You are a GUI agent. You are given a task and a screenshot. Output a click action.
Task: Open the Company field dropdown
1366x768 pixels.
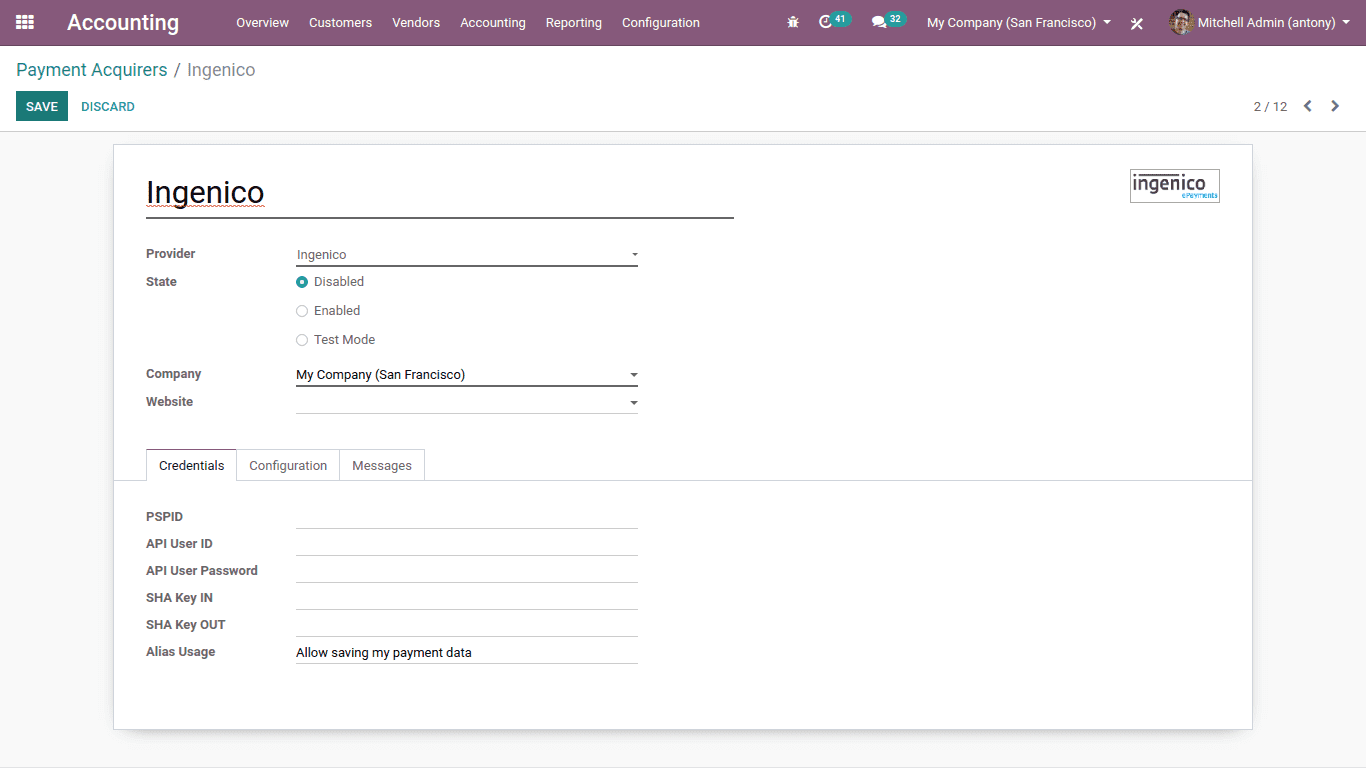(x=467, y=375)
